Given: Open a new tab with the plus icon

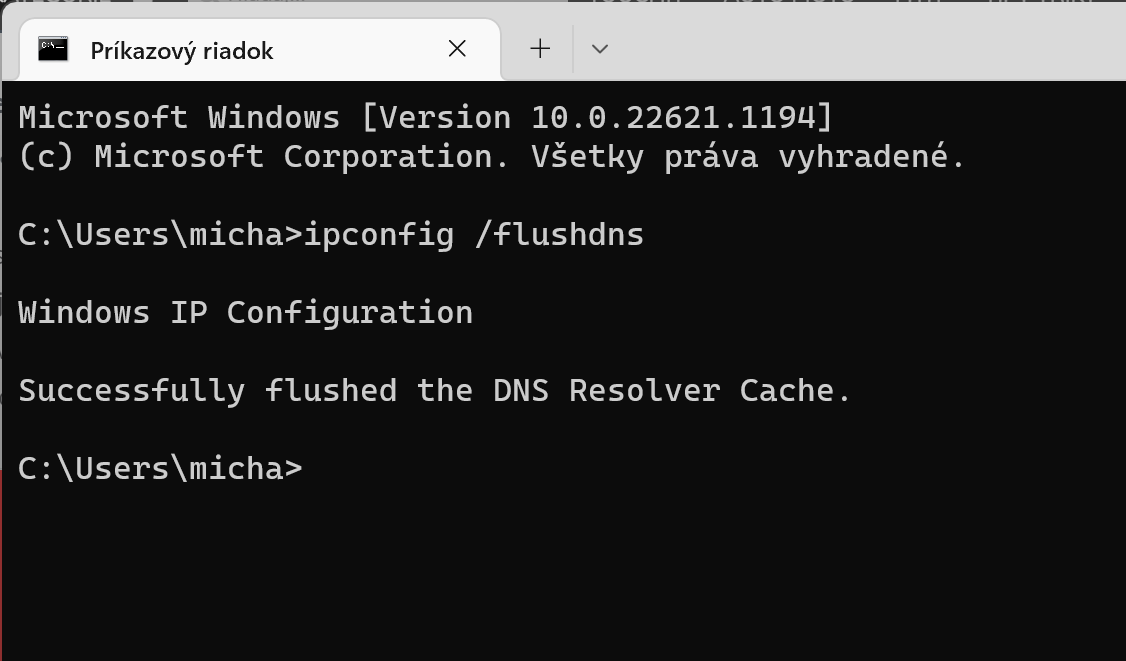Looking at the screenshot, I should (x=540, y=49).
